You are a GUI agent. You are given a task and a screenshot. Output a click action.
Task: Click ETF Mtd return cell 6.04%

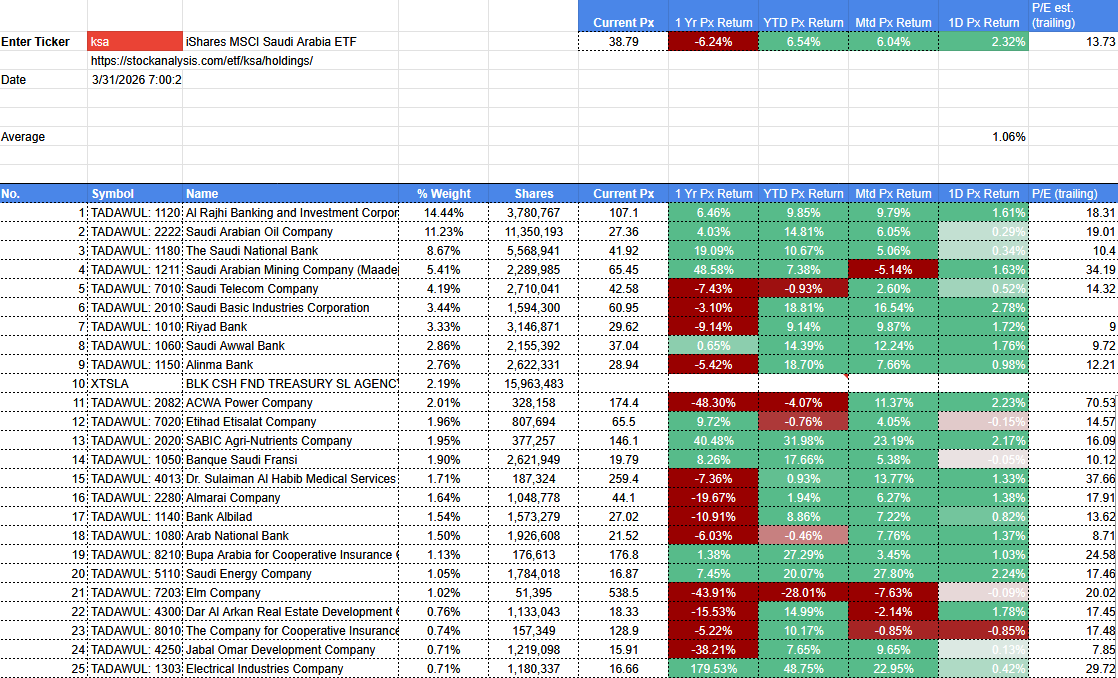[893, 41]
